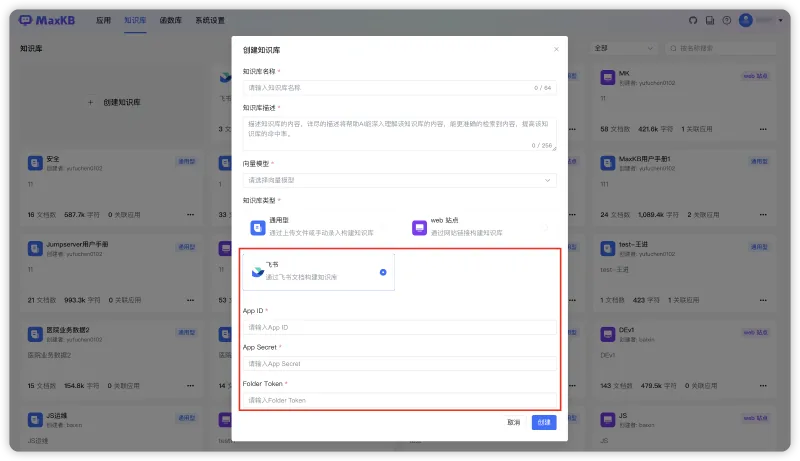Click the test-王进 card icon

click(x=607, y=249)
